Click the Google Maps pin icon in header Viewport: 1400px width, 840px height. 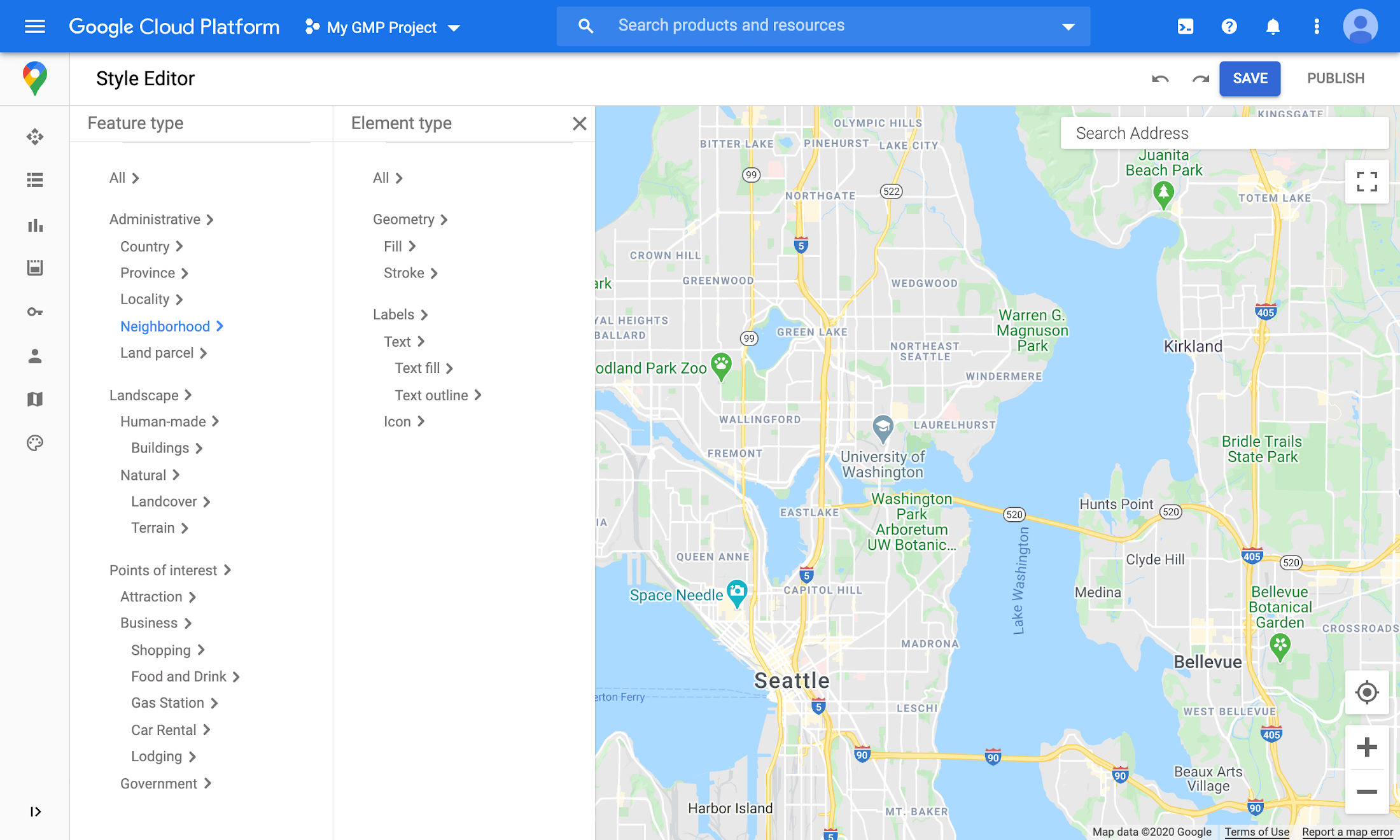coord(34,78)
